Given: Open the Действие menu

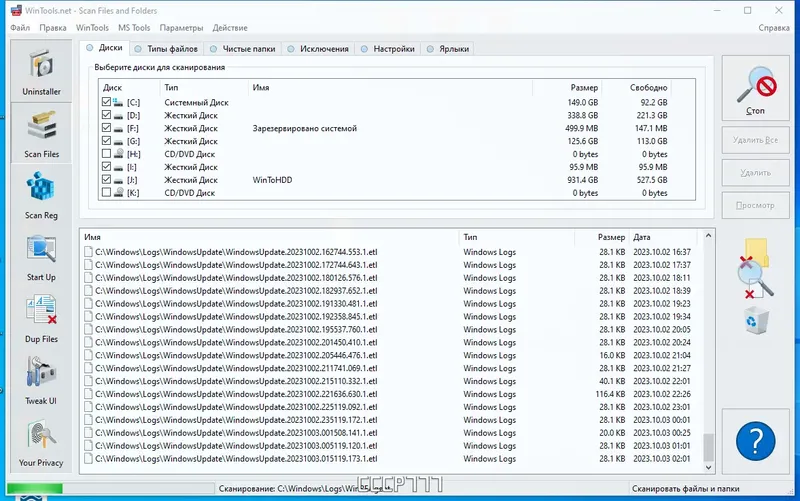Looking at the screenshot, I should pos(230,28).
